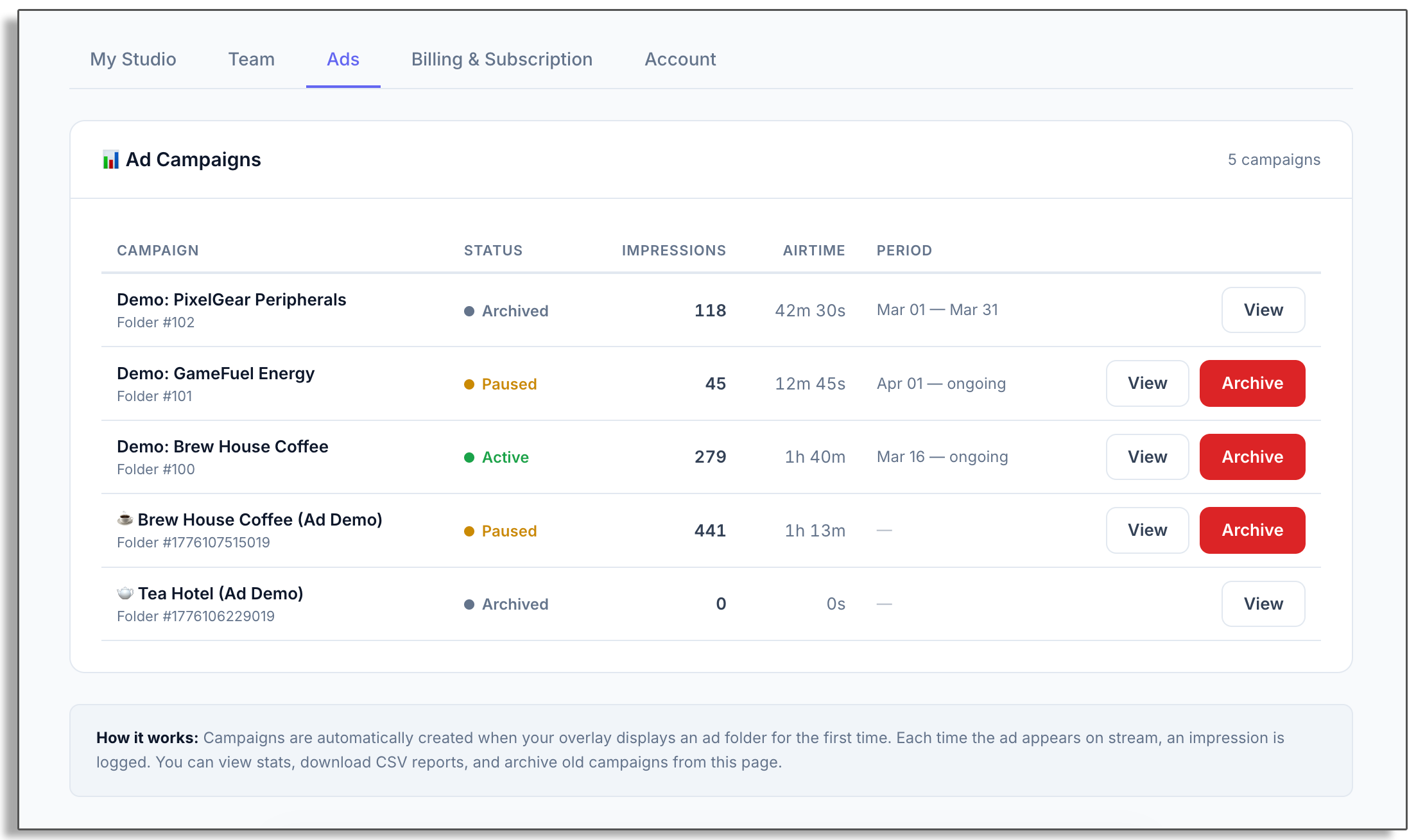Click the 5 campaigns counter label
1425x840 pixels.
pos(1274,159)
